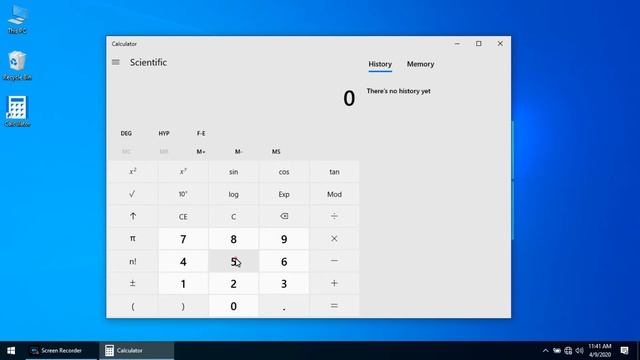
Task: Click the 10 to the x button
Action: [183, 194]
